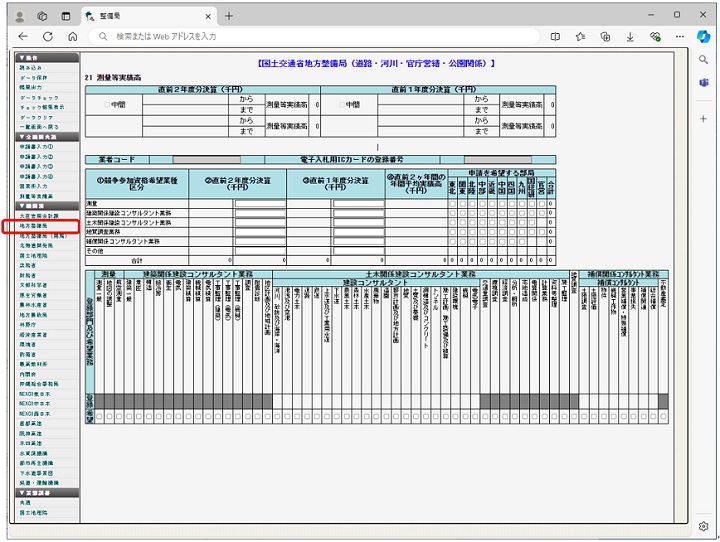The image size is (720, 542).
Task: Open the Downloads icon
Action: click(x=630, y=36)
